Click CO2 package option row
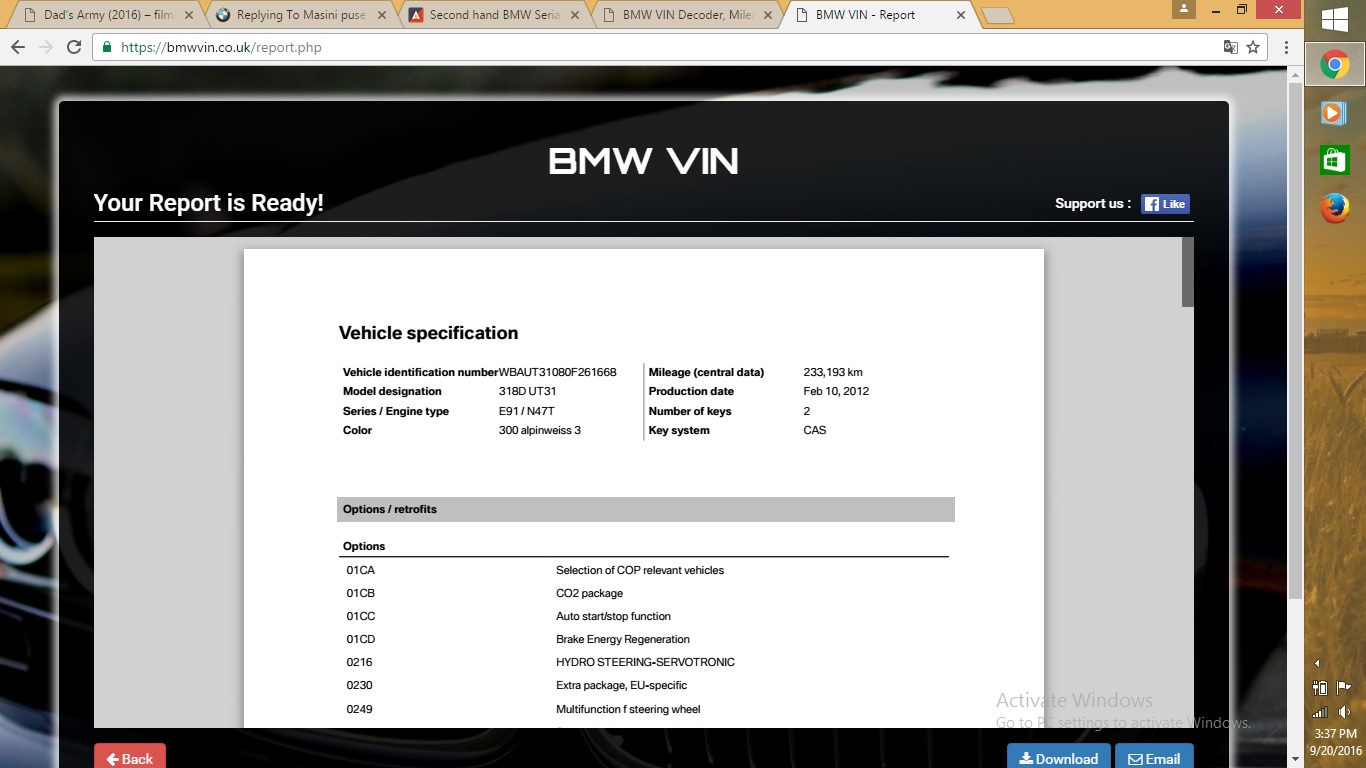Screen dimensions: 1366x768 coord(646,593)
